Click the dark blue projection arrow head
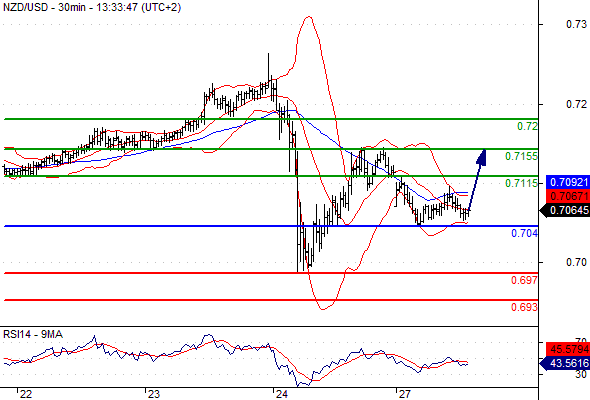 (x=482, y=157)
